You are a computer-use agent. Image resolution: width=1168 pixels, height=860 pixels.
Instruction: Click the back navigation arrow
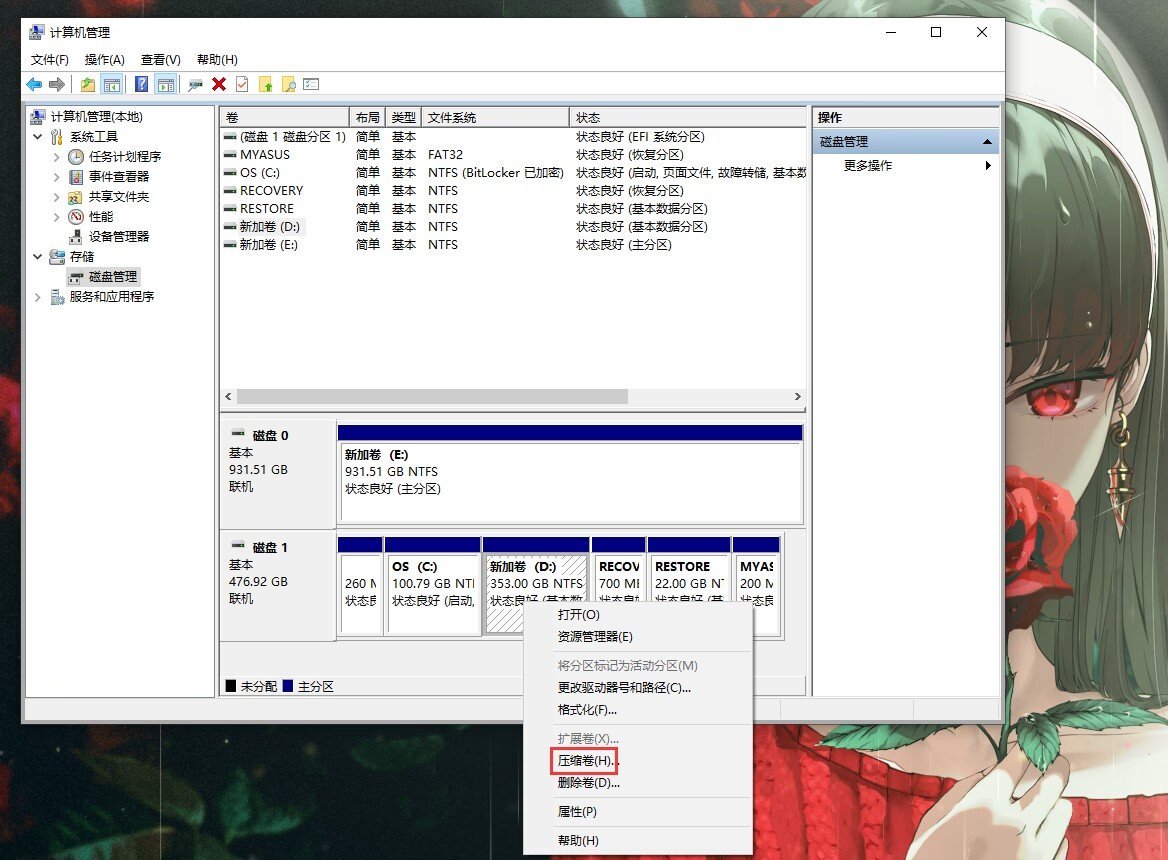(x=34, y=84)
